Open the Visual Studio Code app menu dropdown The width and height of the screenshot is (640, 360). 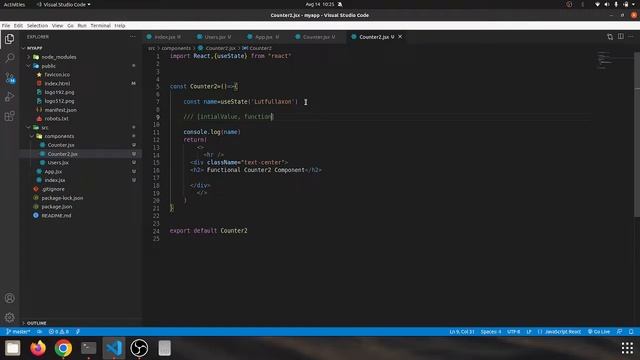64,4
